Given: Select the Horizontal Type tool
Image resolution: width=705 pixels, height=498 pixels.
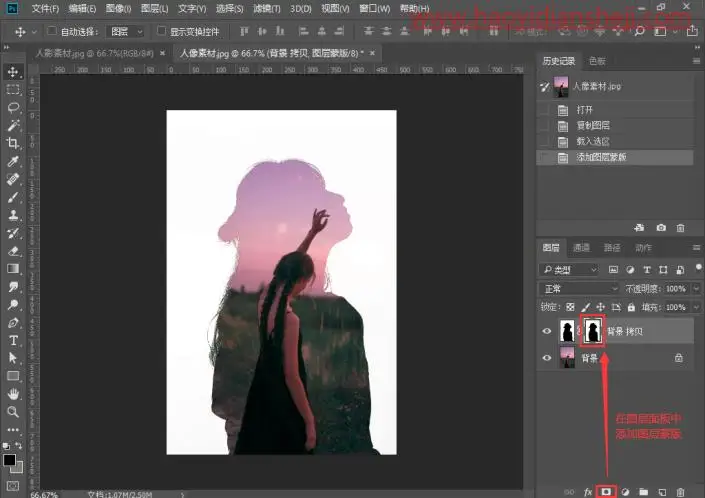Looking at the screenshot, I should coord(13,340).
